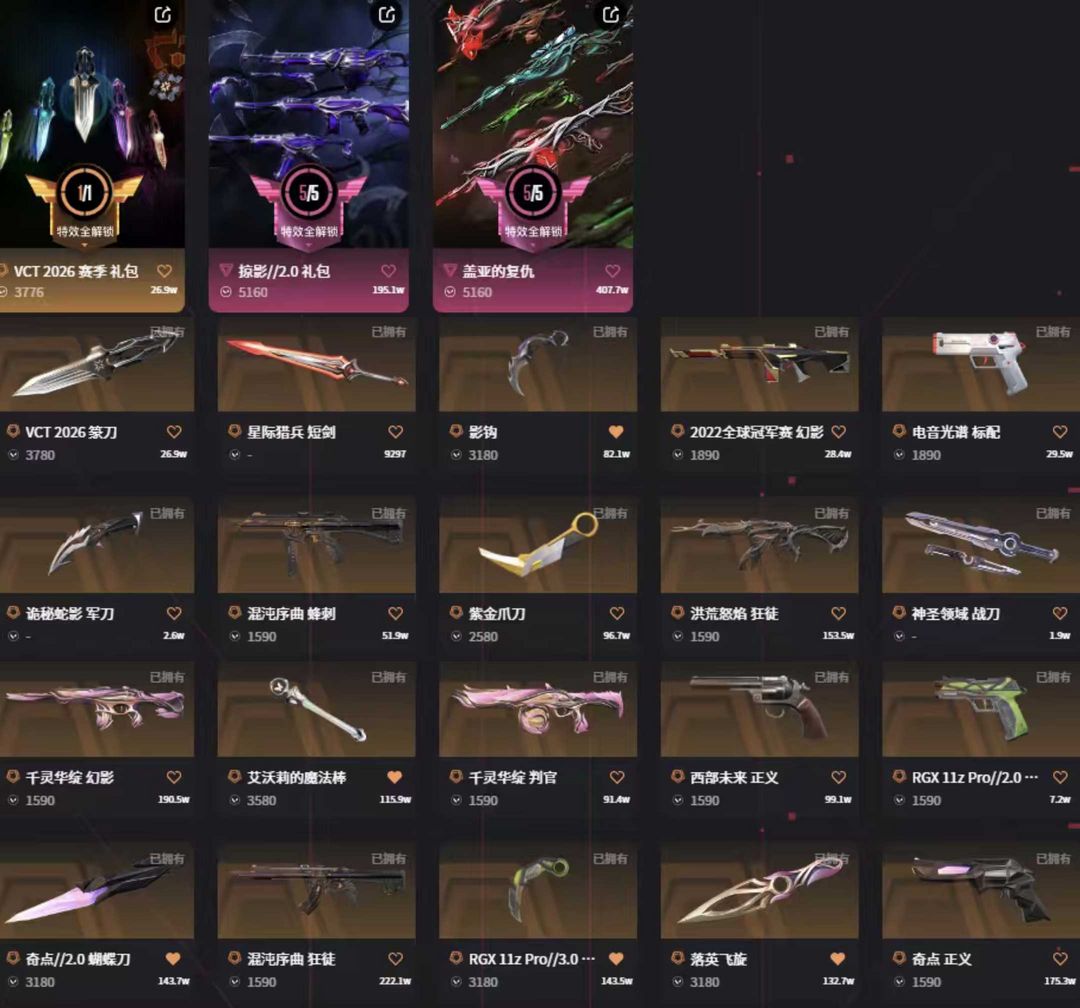The image size is (1080, 1008).
Task: Open the 混沌序曲 蜂刺 skin name
Action: (x=291, y=613)
